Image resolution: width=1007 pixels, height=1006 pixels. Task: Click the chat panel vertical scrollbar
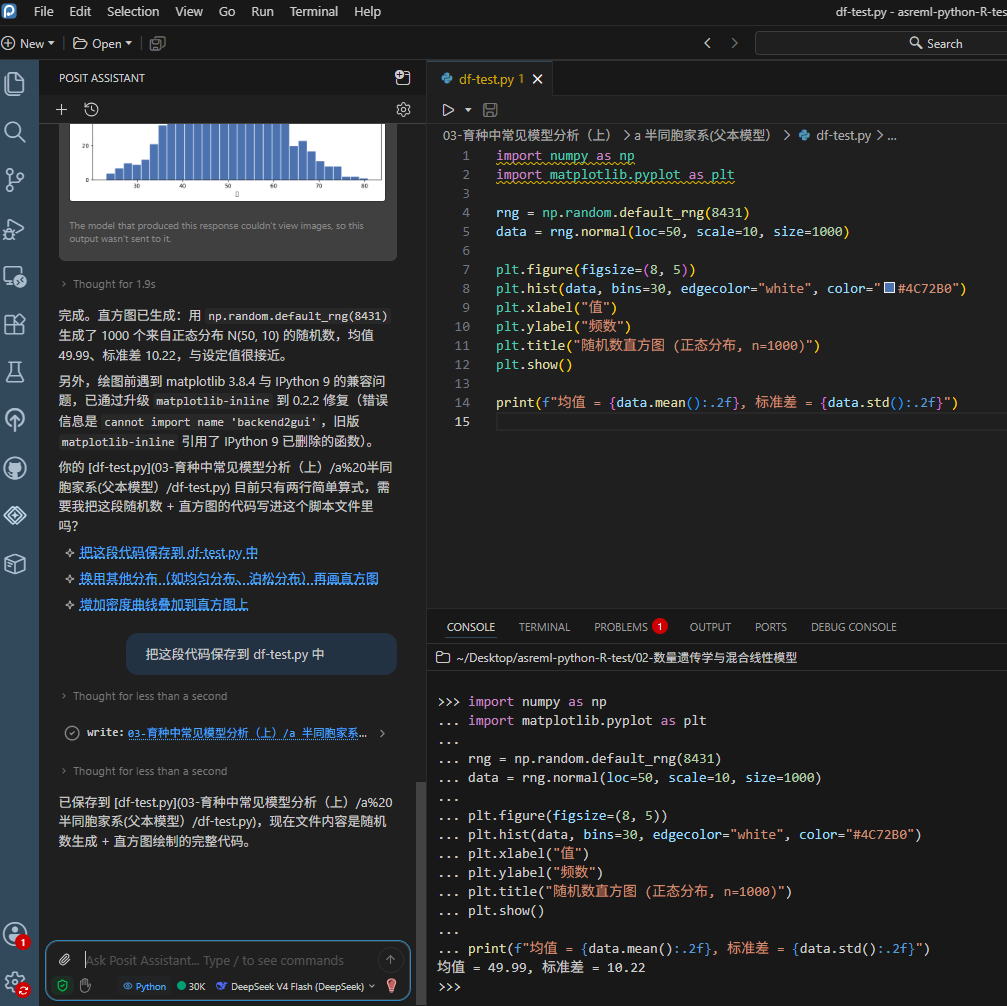421,891
